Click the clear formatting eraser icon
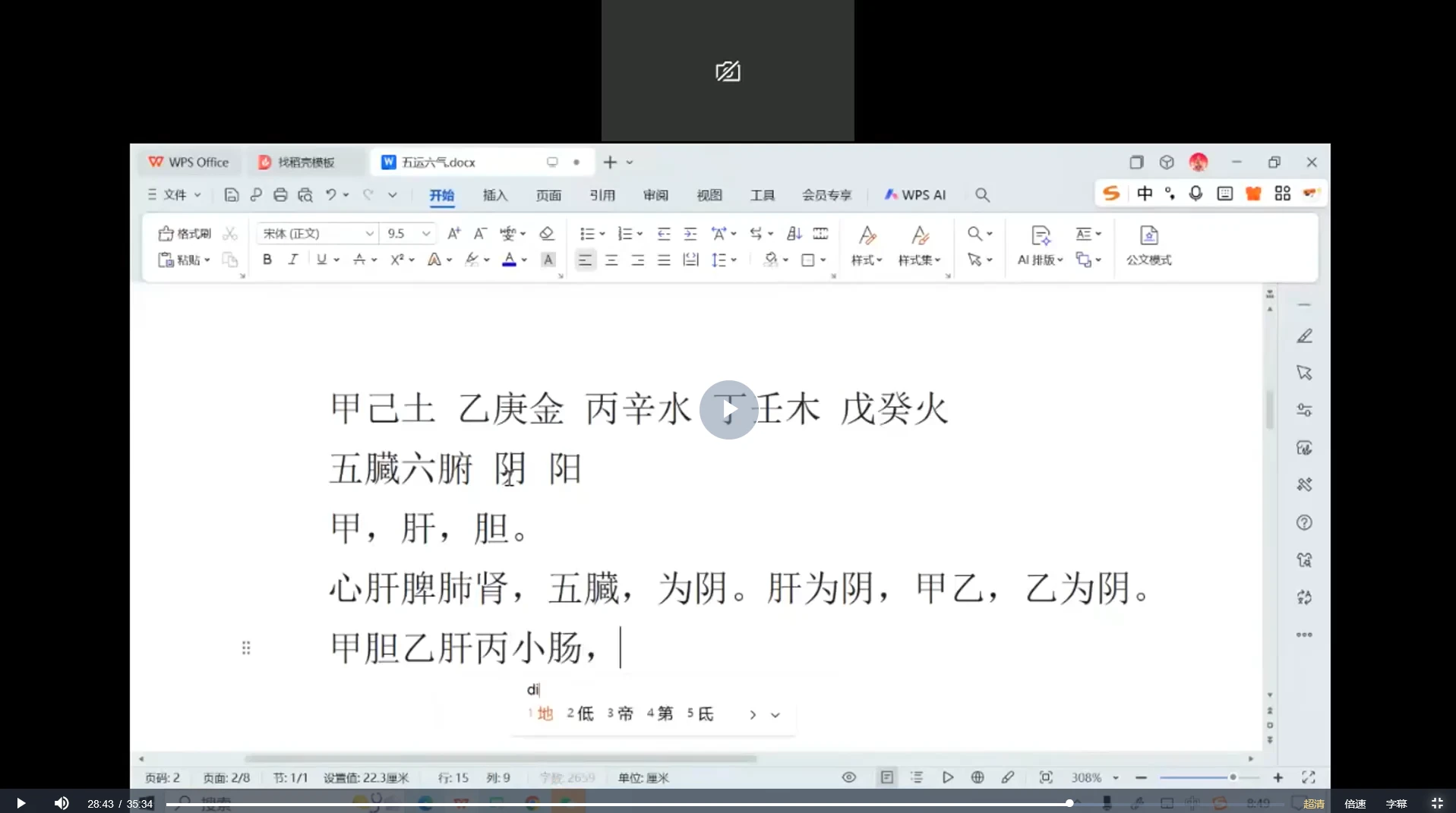Image resolution: width=1456 pixels, height=813 pixels. tap(546, 234)
